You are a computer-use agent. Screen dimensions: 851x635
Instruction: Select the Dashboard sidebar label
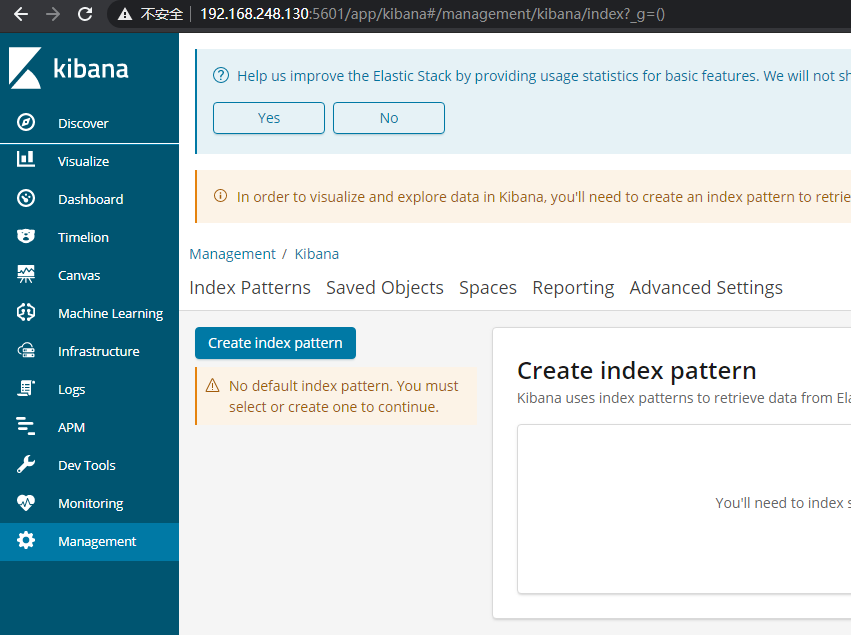coord(91,199)
